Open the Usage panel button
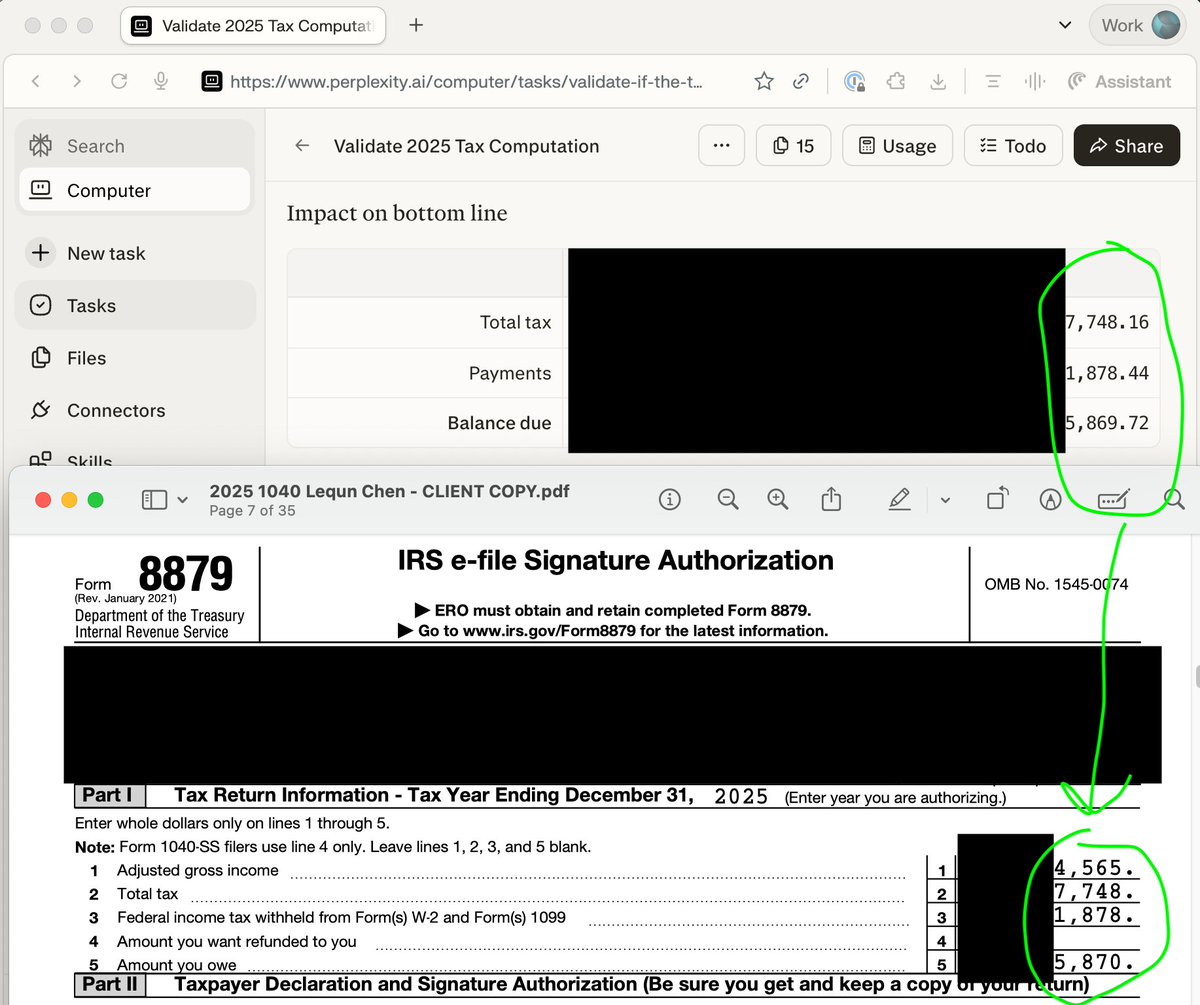The image size is (1200, 1005). point(897,146)
